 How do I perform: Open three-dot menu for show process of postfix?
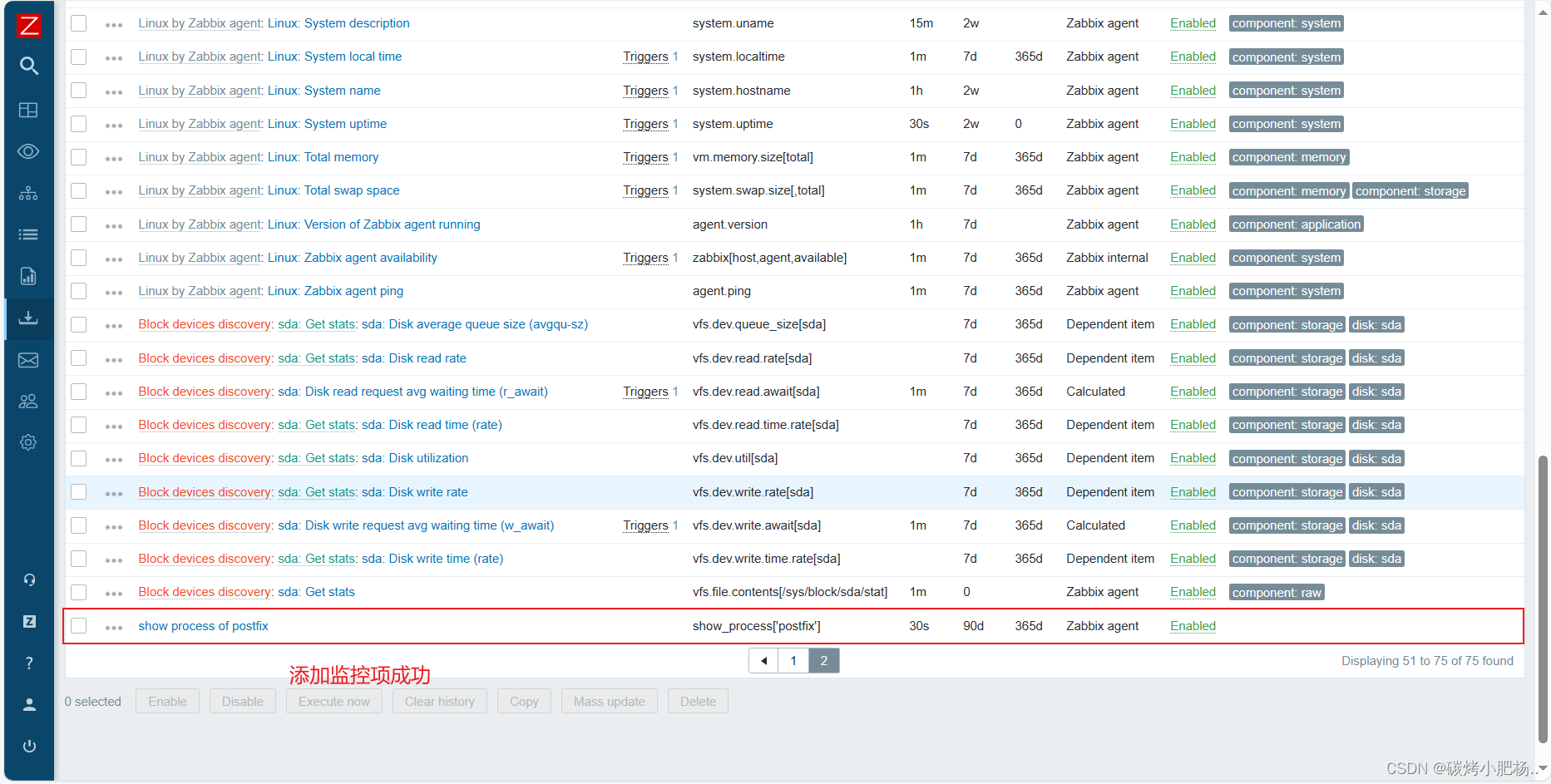(x=114, y=628)
